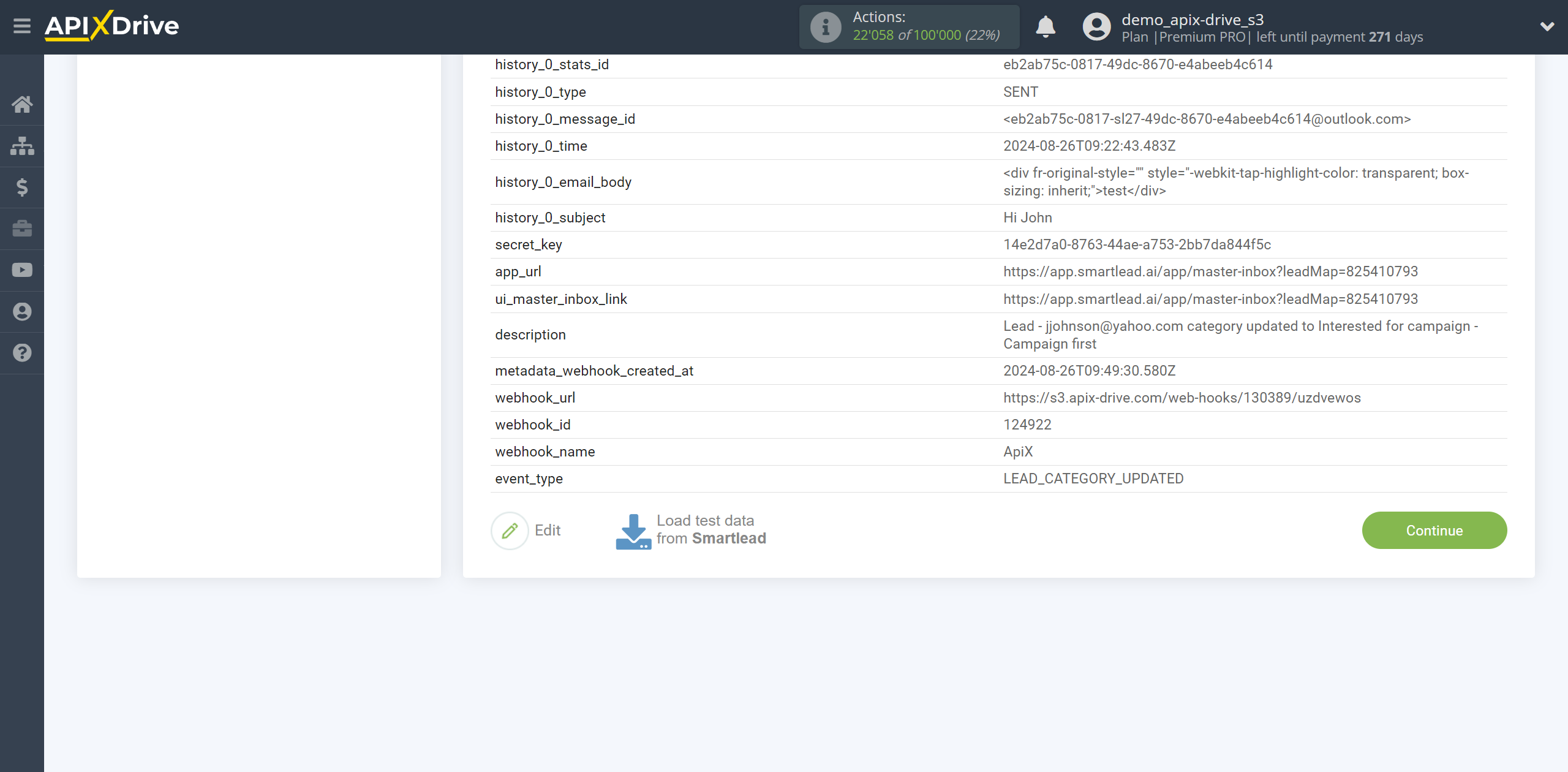The height and width of the screenshot is (772, 1568).
Task: Select history_0_time timestamp value
Action: point(1089,146)
